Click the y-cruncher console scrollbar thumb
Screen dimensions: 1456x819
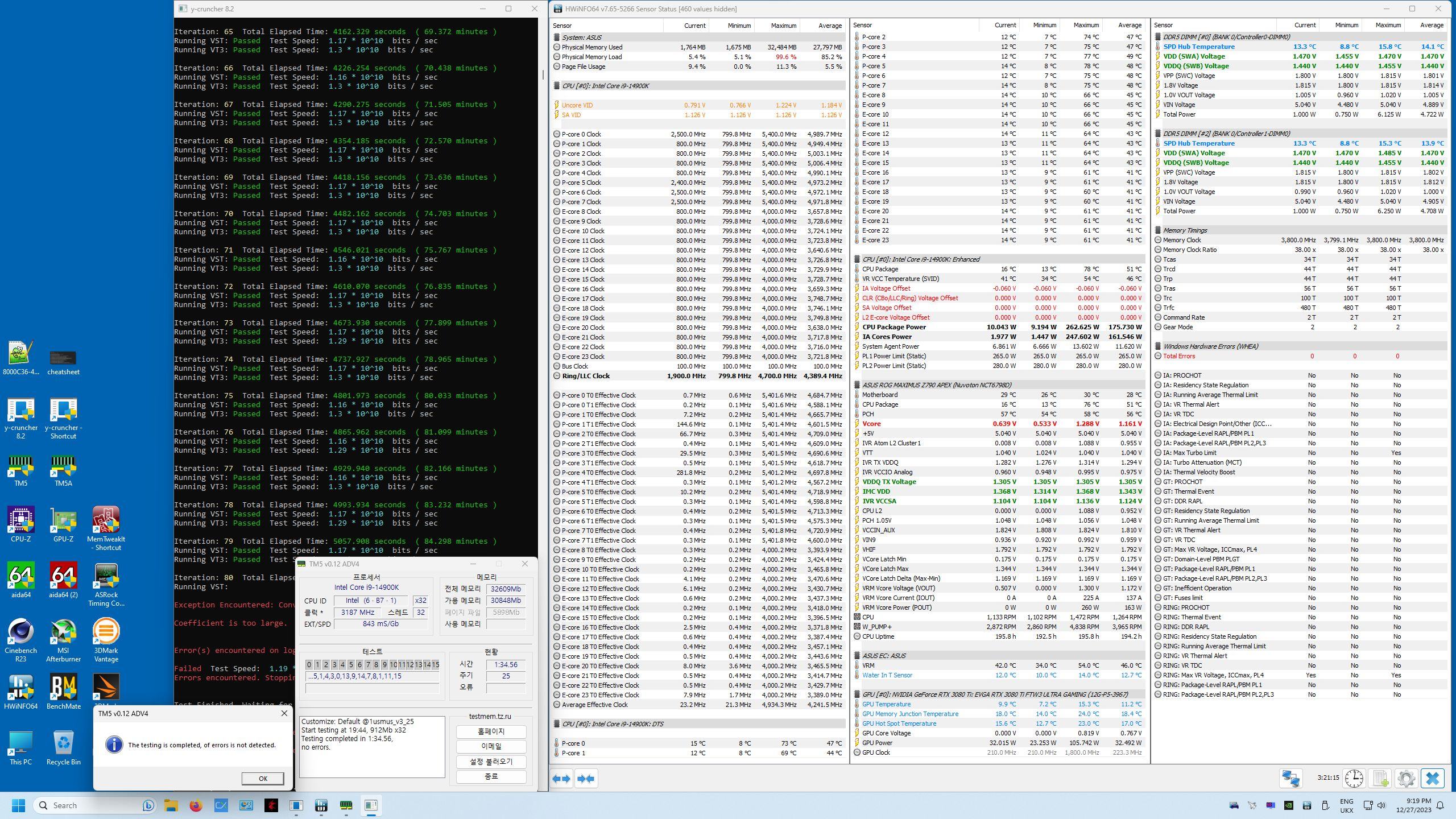point(543,73)
